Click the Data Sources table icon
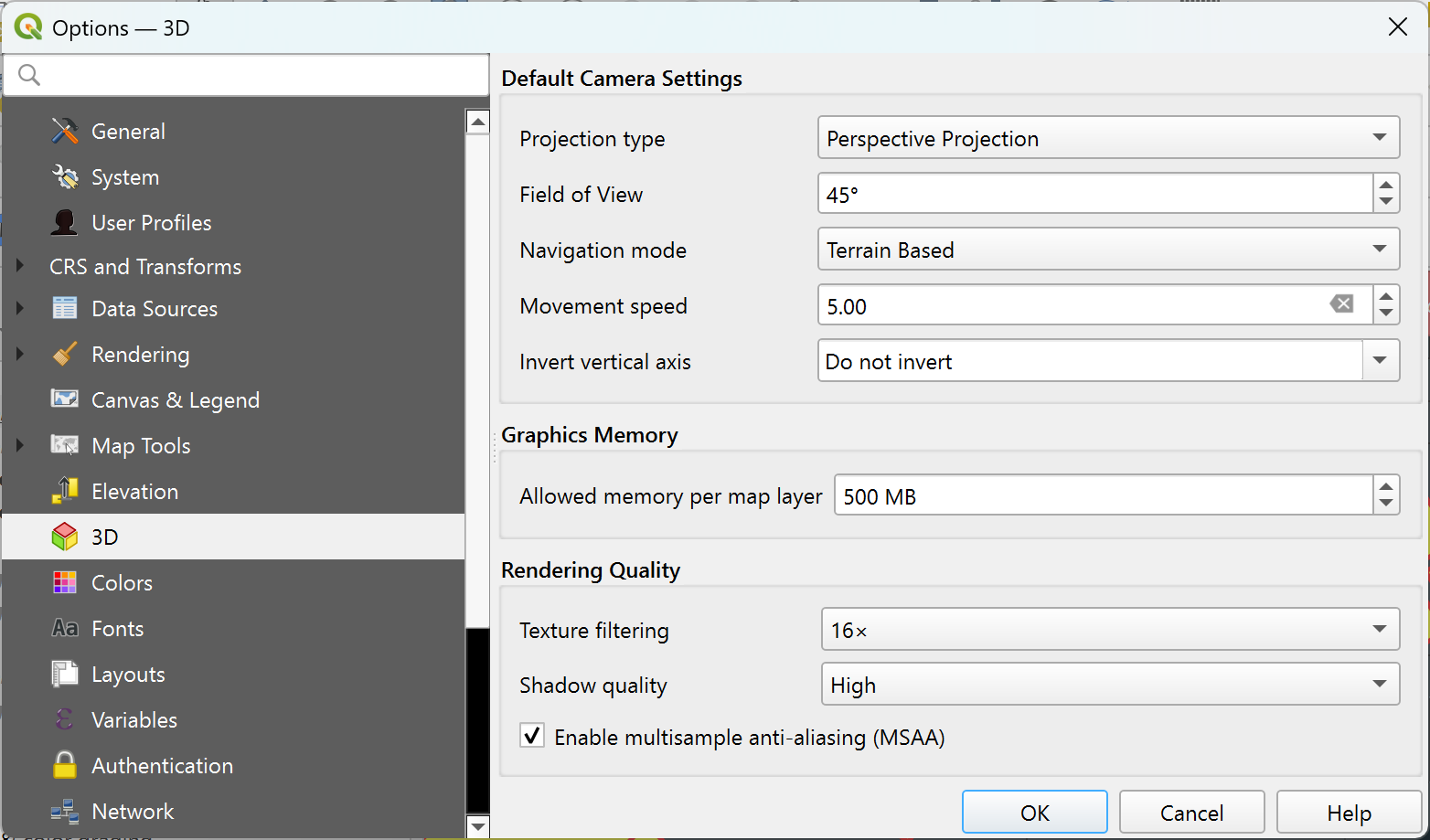Image resolution: width=1430 pixels, height=840 pixels. (65, 308)
